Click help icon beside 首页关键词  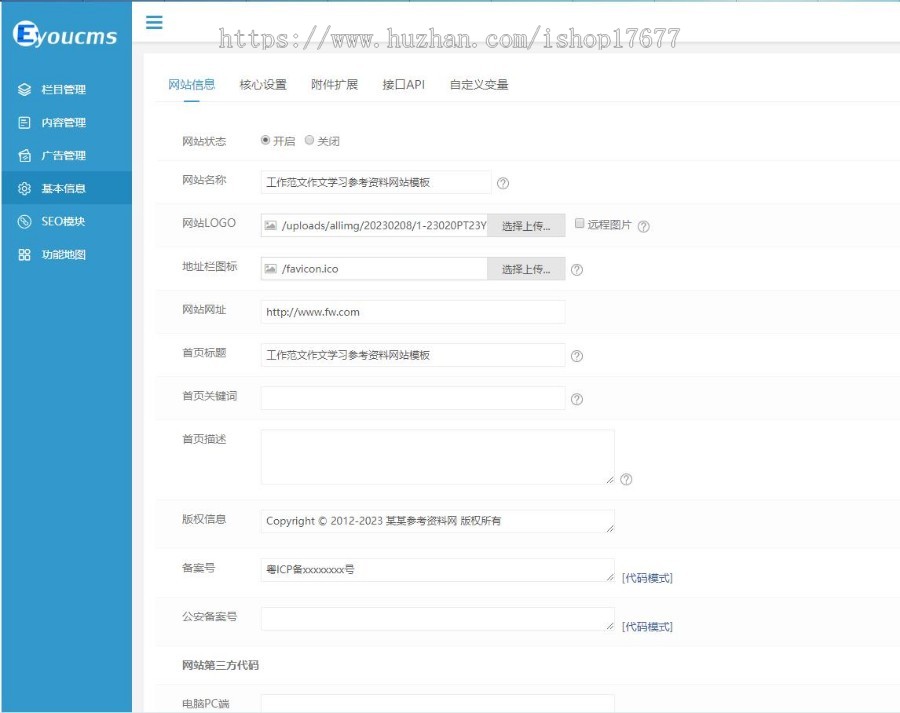(577, 399)
